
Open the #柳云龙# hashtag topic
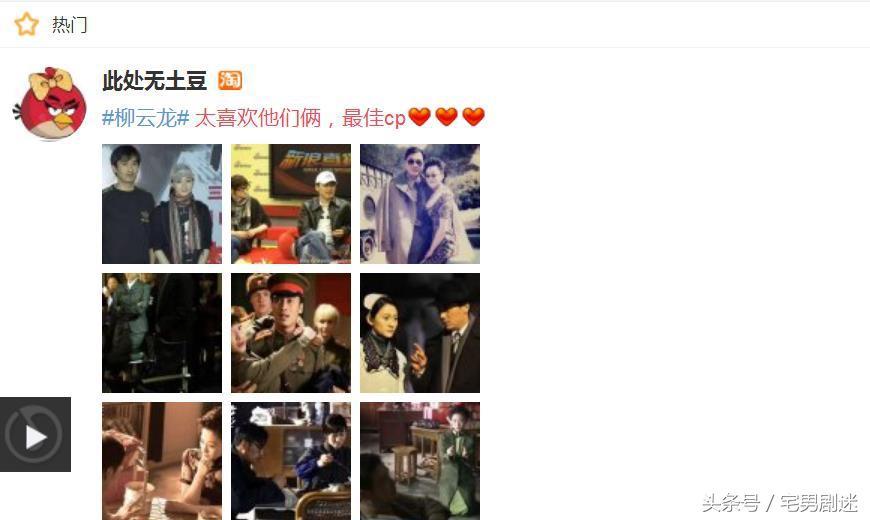146,118
